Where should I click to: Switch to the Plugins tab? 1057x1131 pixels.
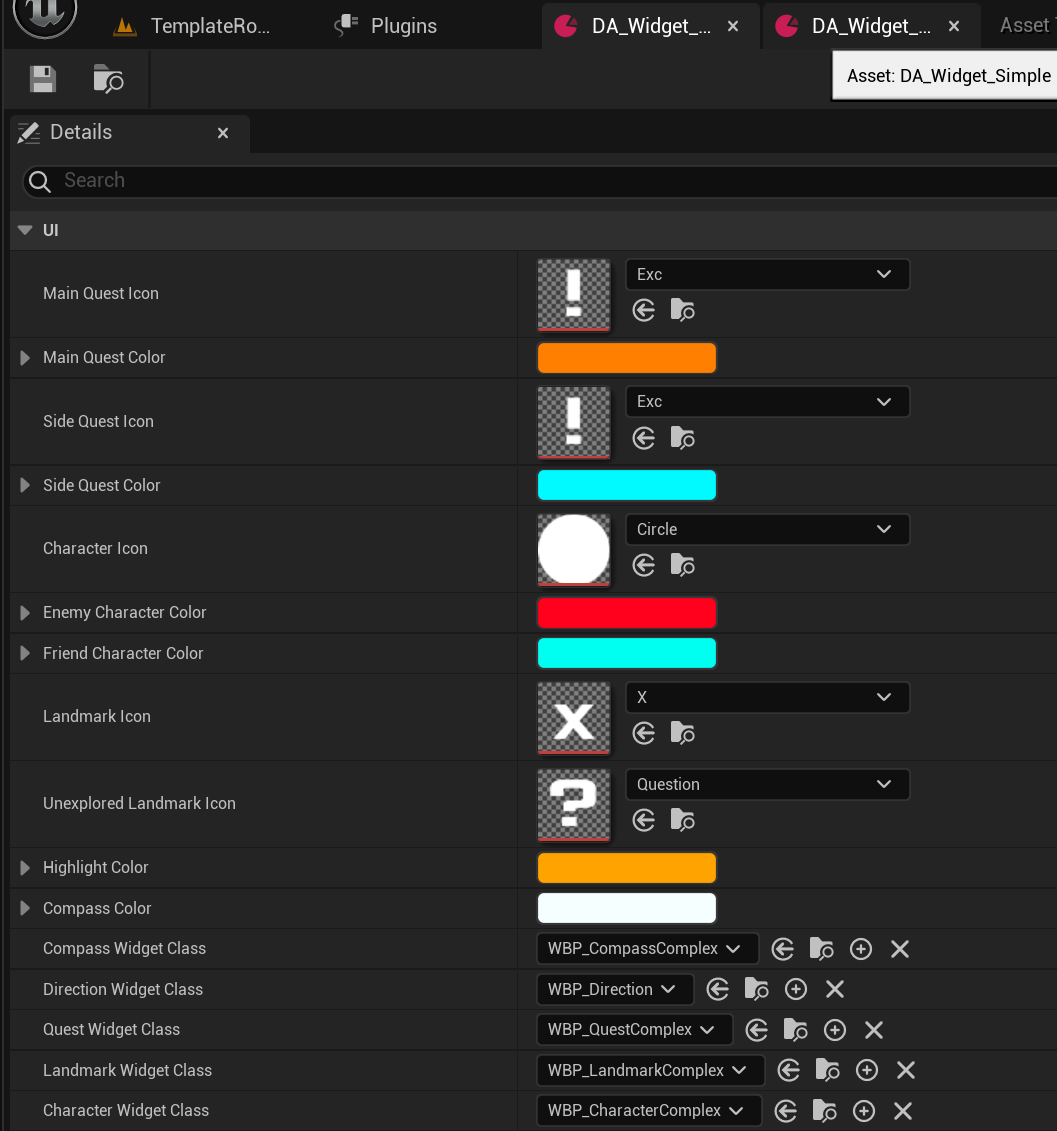386,25
